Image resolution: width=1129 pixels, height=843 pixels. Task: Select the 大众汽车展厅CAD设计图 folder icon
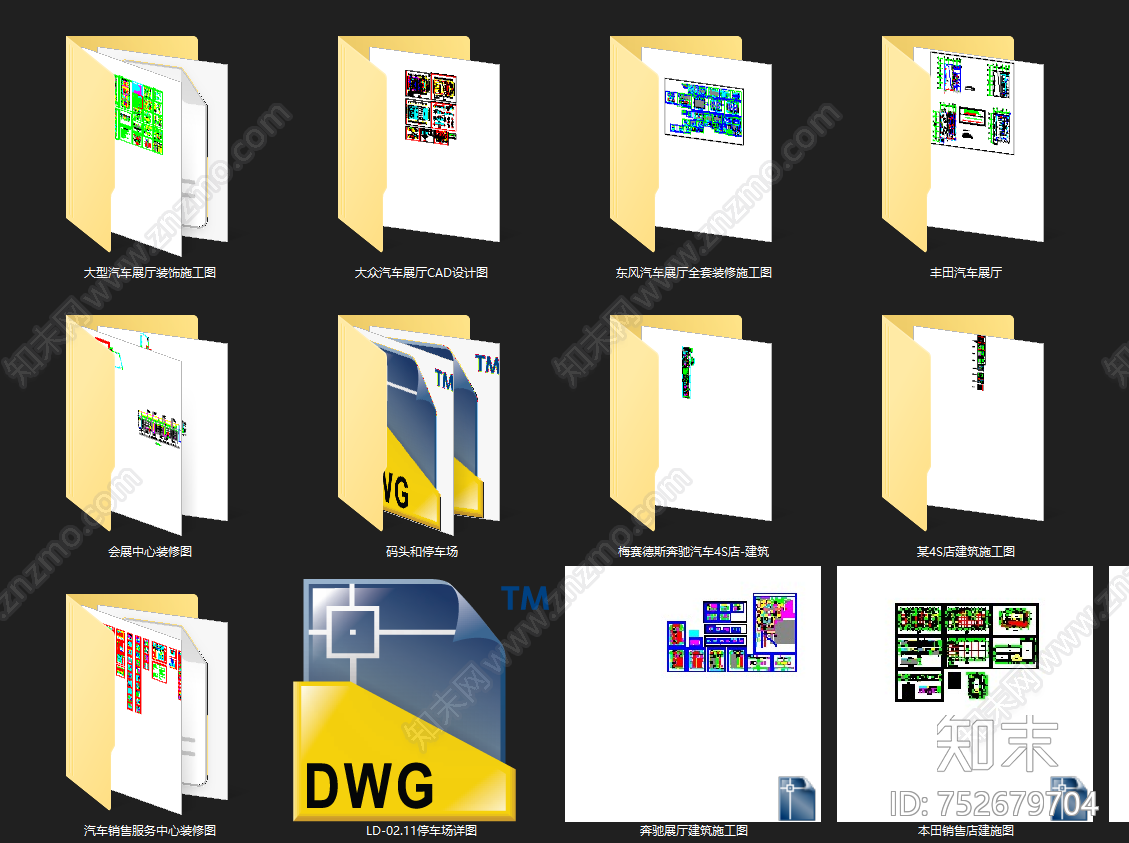(x=420, y=145)
